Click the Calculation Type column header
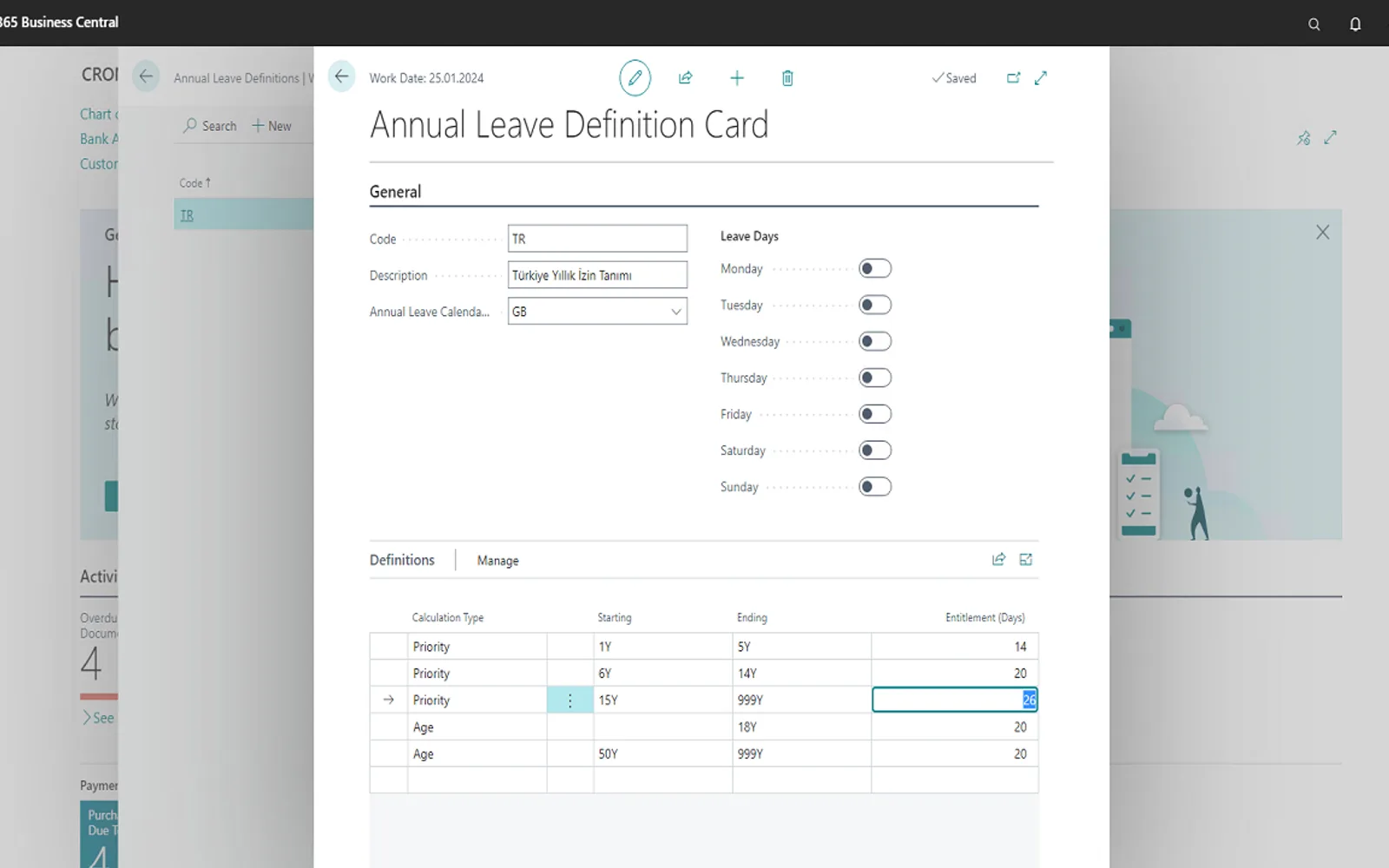Image resolution: width=1389 pixels, height=868 pixels. 448,618
